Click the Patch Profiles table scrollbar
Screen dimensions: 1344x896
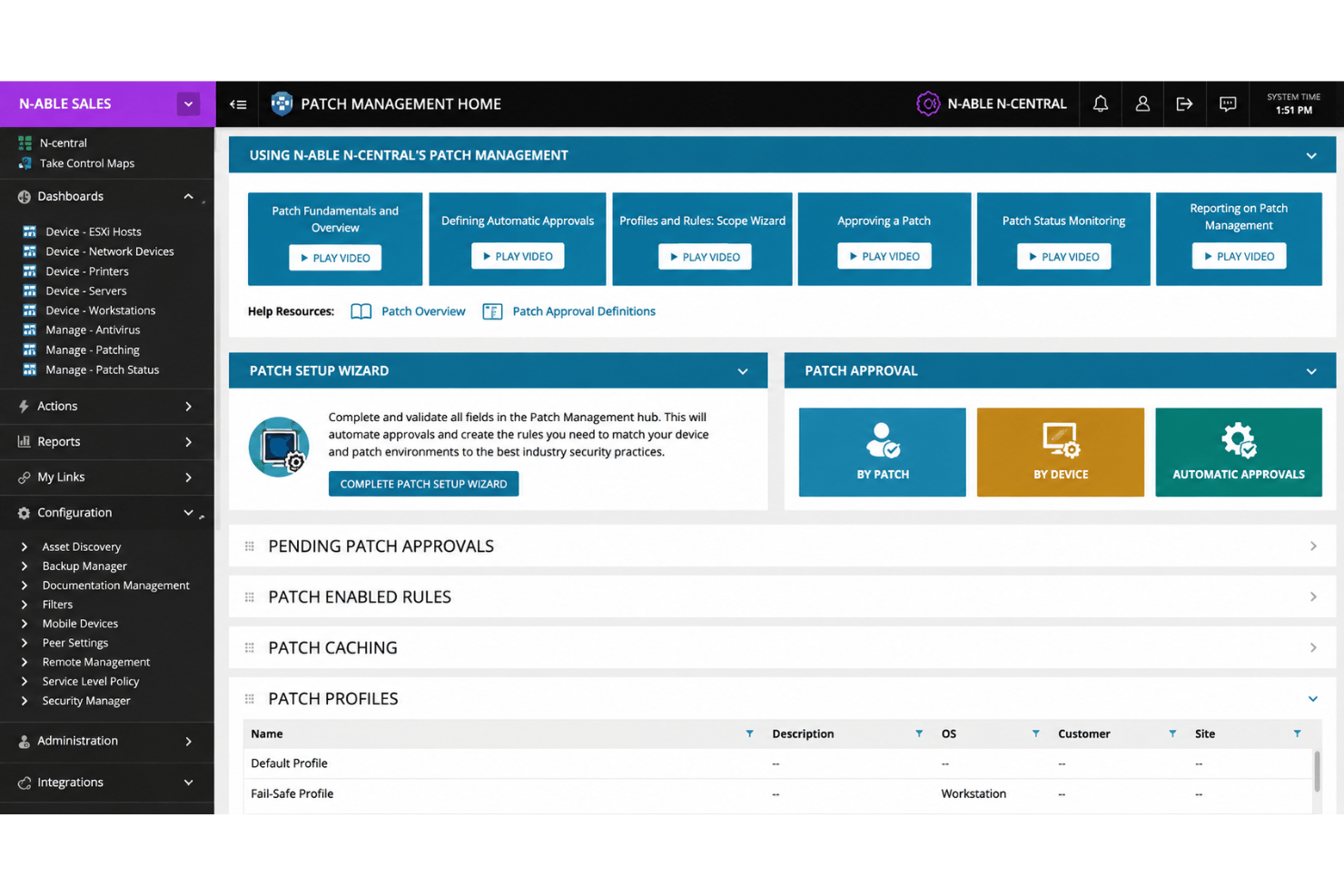click(1316, 770)
